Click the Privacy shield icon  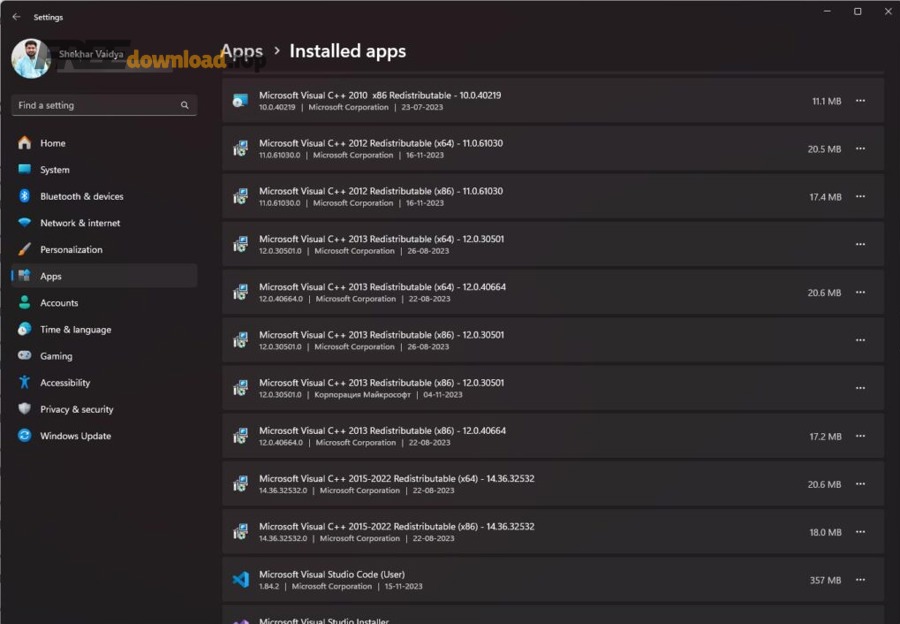pyautogui.click(x=24, y=409)
